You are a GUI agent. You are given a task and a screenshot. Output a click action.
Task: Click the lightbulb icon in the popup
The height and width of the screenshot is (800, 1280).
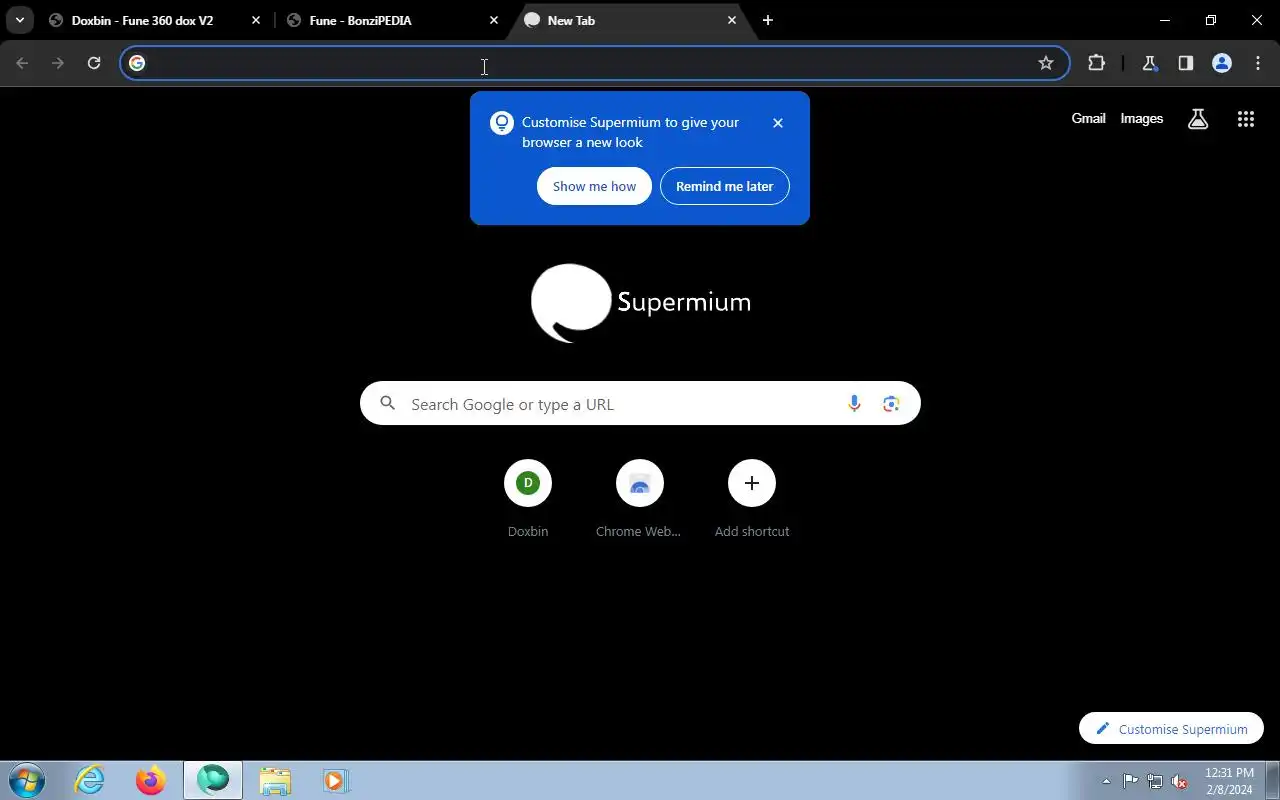501,123
